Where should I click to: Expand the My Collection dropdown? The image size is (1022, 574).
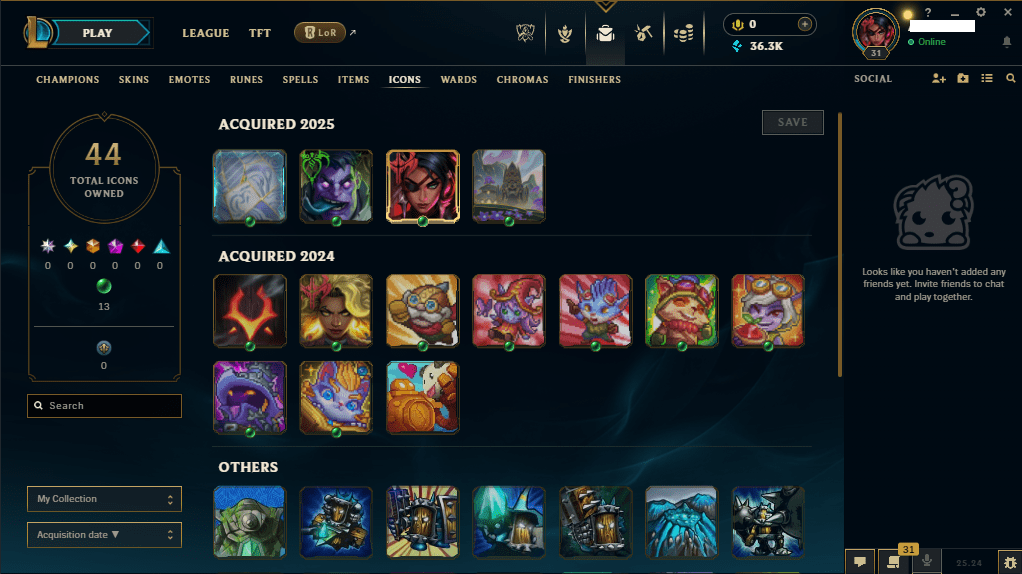(104, 499)
